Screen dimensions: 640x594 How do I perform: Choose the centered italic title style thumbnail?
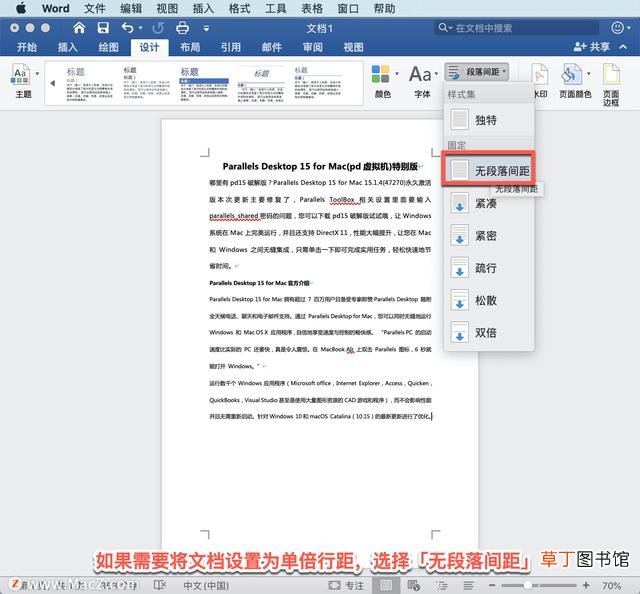point(261,84)
